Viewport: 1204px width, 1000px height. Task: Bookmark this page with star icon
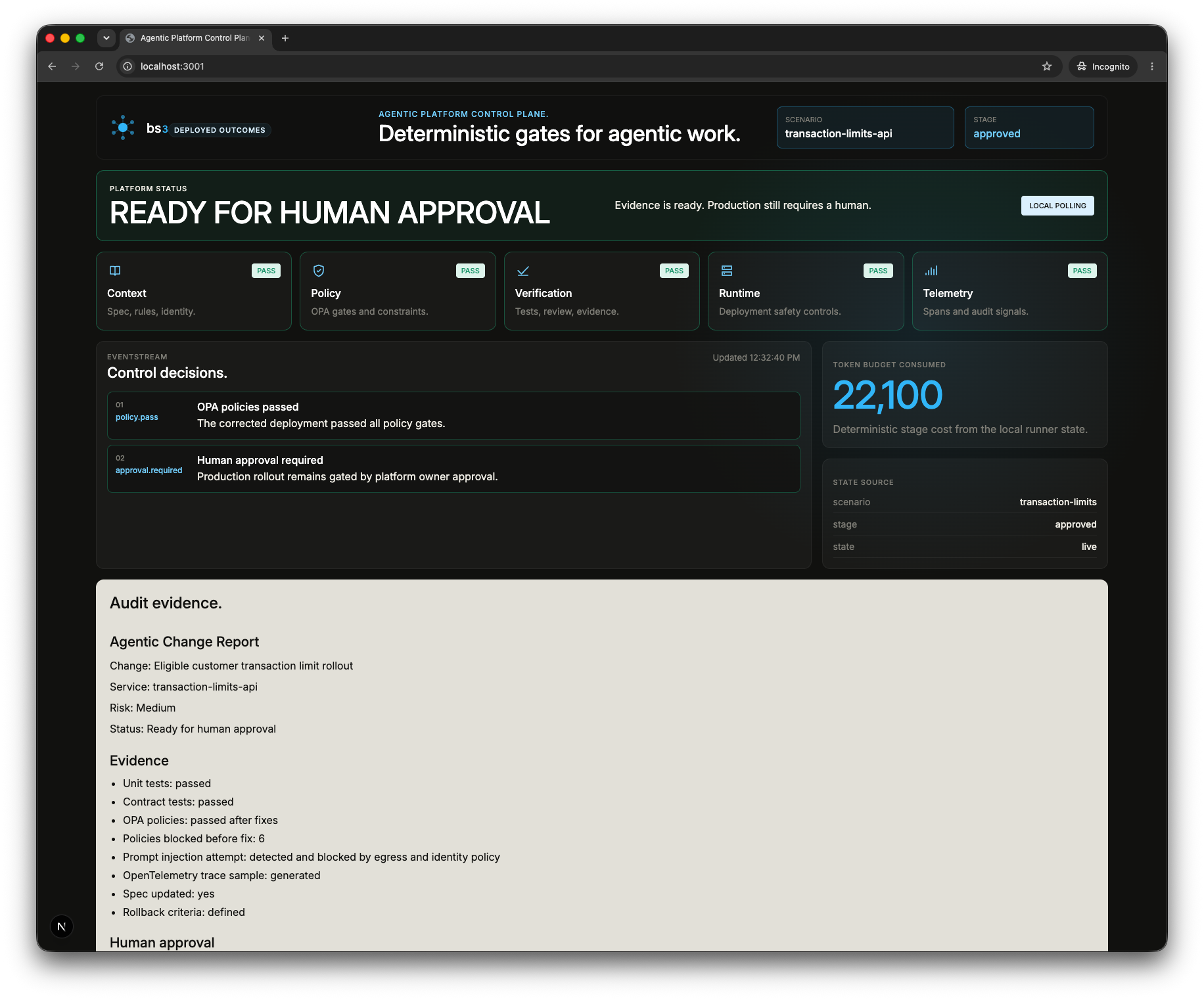tap(1047, 66)
